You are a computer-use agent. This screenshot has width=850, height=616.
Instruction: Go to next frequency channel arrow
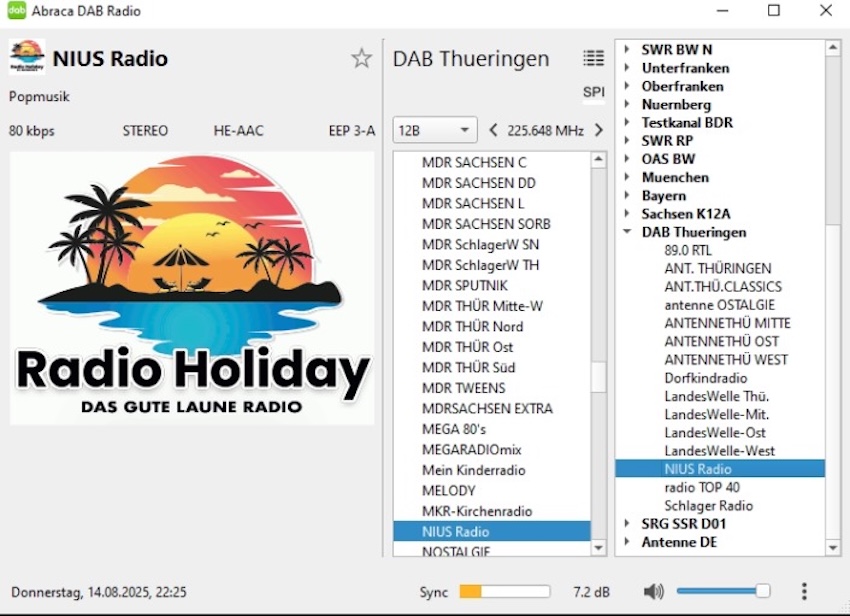pyautogui.click(x=598, y=130)
